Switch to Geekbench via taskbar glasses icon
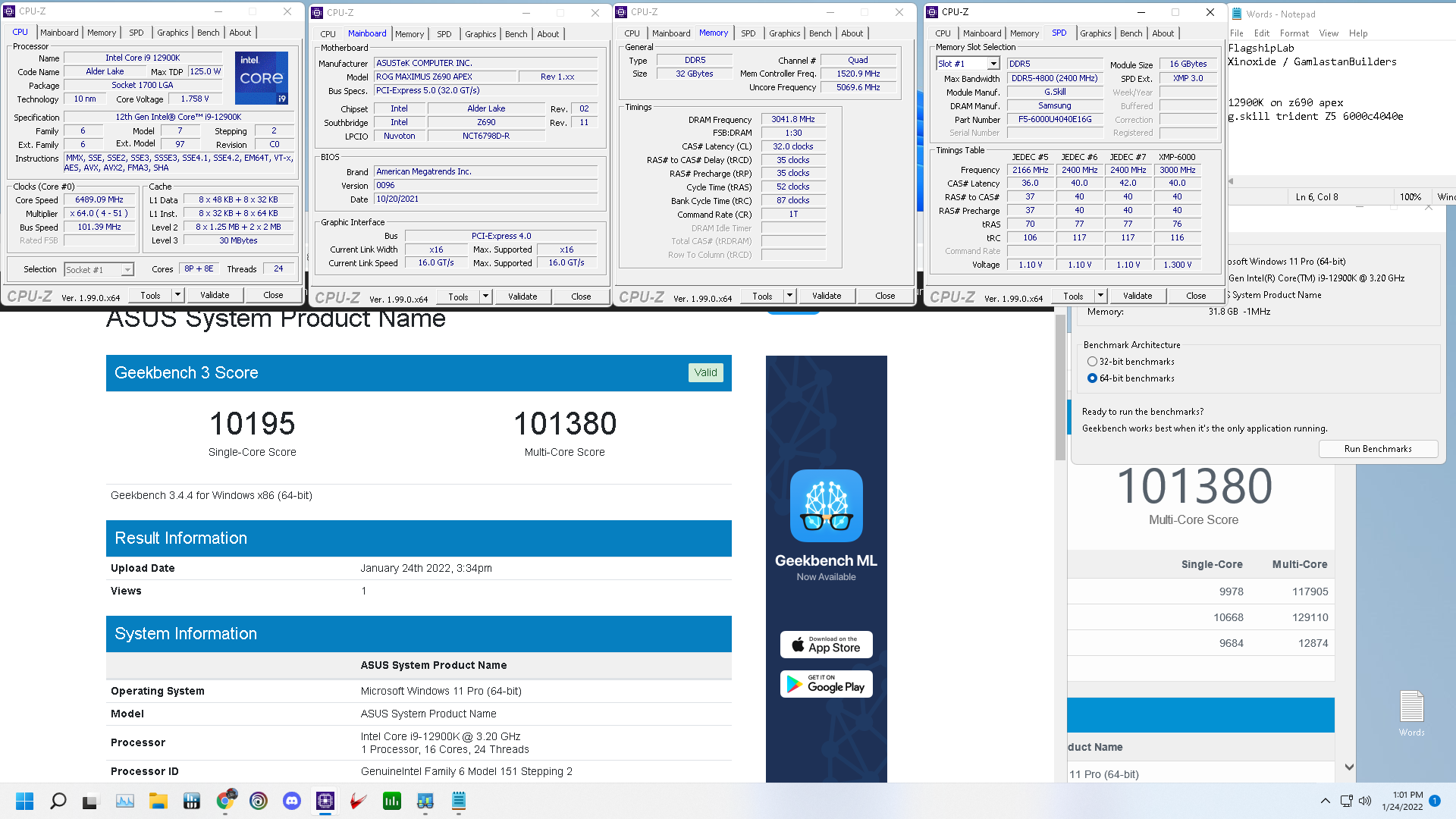The width and height of the screenshot is (1456, 819). tap(425, 801)
